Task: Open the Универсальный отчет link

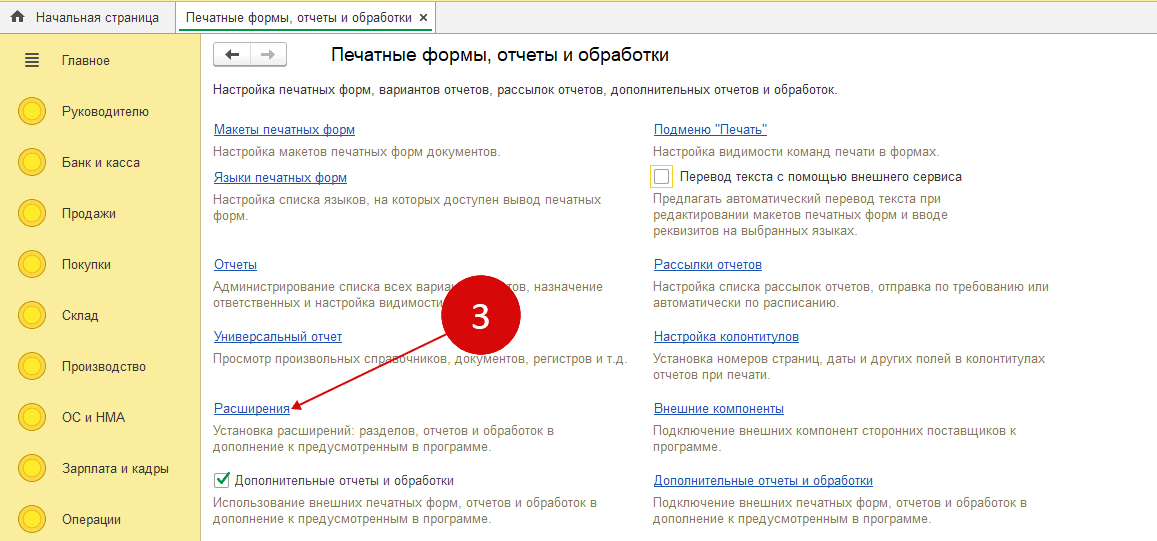Action: pos(277,337)
